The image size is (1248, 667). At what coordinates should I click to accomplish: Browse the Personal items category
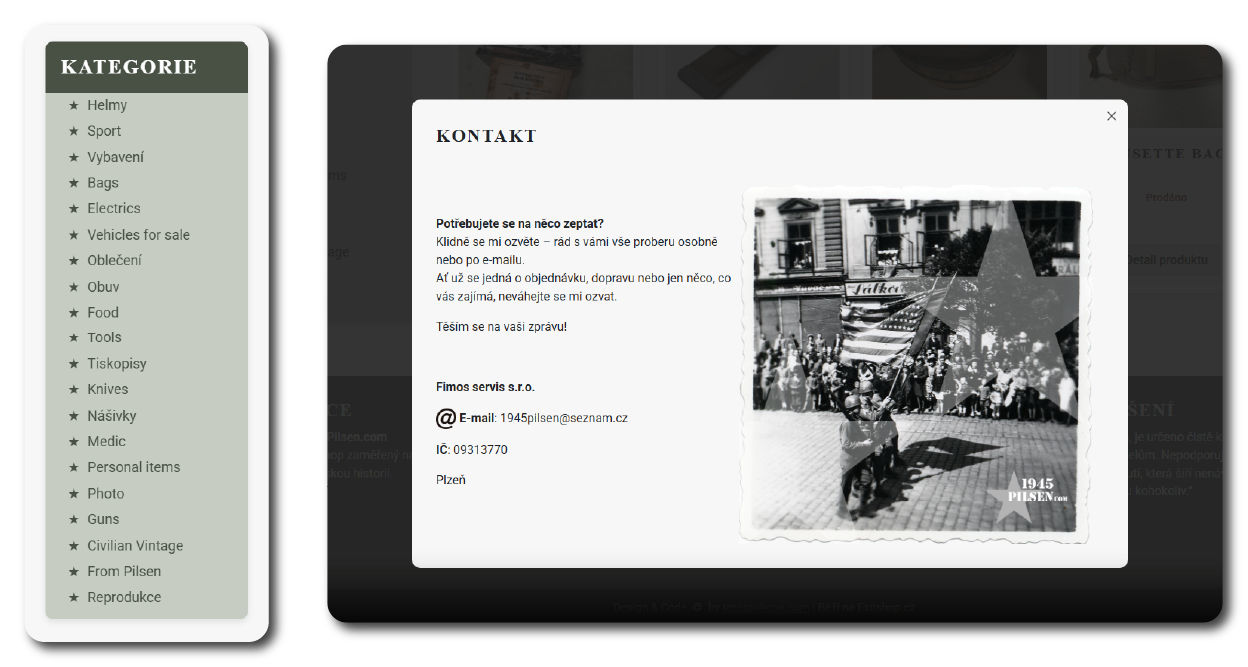[x=133, y=467]
